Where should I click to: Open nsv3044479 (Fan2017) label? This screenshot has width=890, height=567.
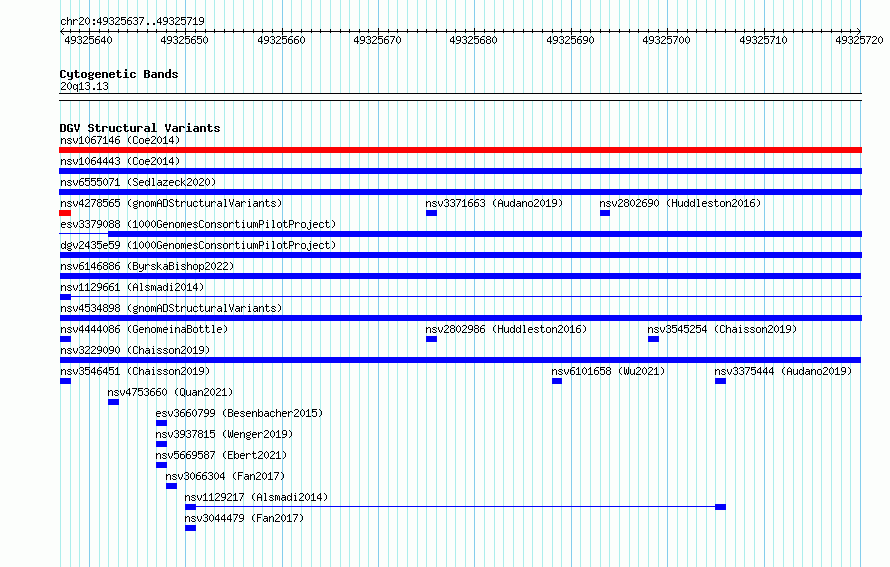point(244,518)
